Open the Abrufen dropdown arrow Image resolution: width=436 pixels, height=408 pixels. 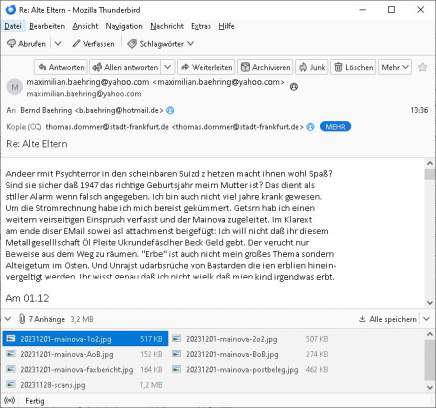[x=58, y=44]
